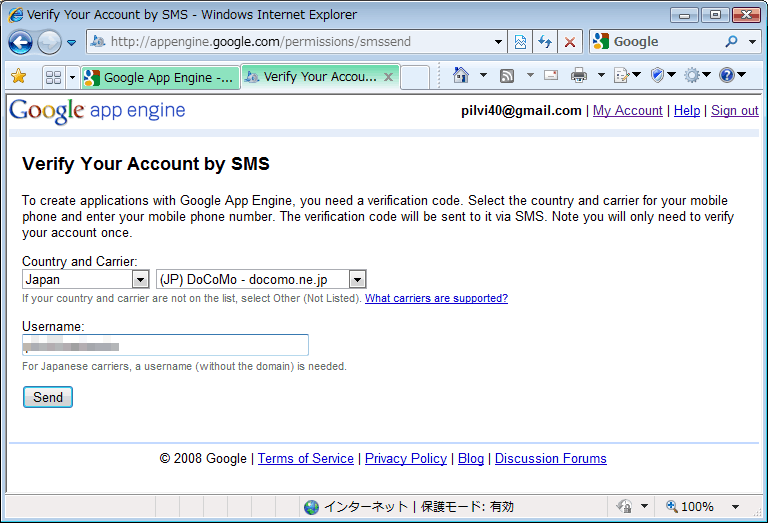Expand the address bar history dropdown
Viewport: 768px width, 523px height.
[498, 42]
